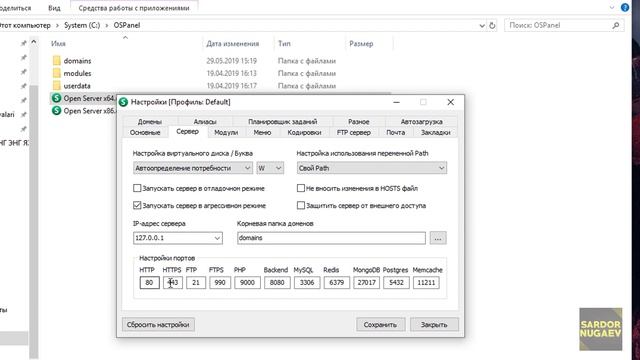Click 'System (C:)' in the breadcrumb path
Screen dimensions: 640x360
click(82, 25)
